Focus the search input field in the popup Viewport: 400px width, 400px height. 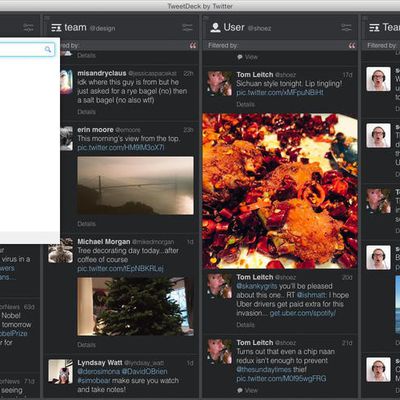(27, 50)
